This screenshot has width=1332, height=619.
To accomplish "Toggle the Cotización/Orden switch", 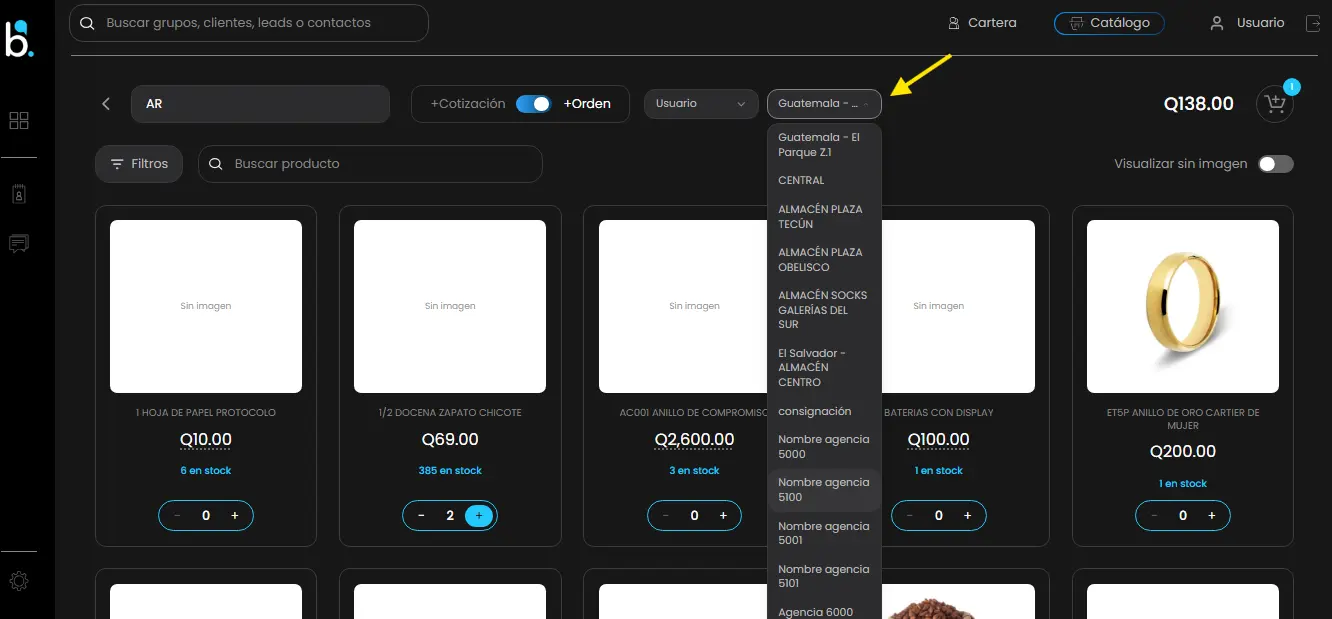I will 534,104.
